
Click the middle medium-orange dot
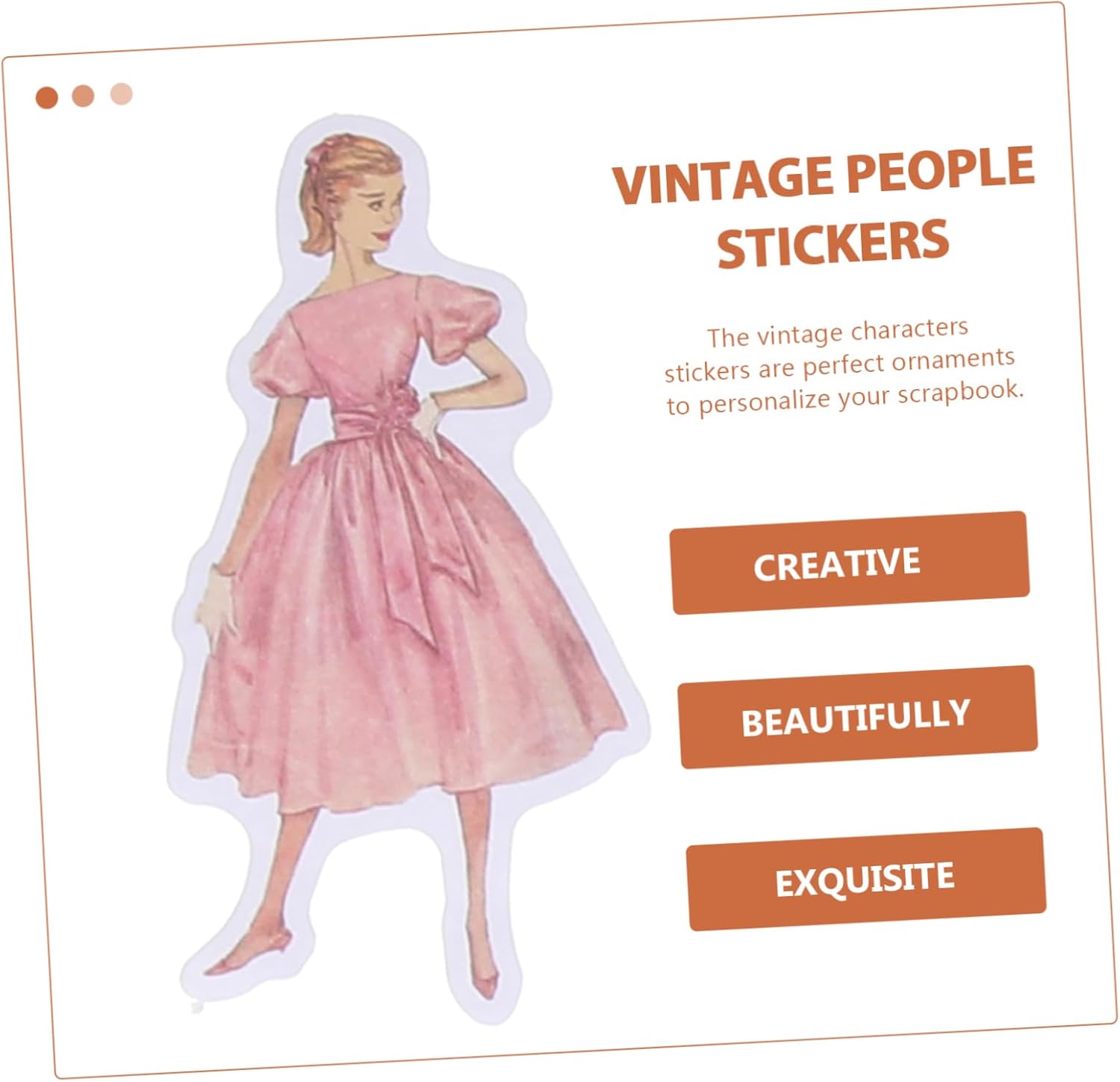point(83,96)
